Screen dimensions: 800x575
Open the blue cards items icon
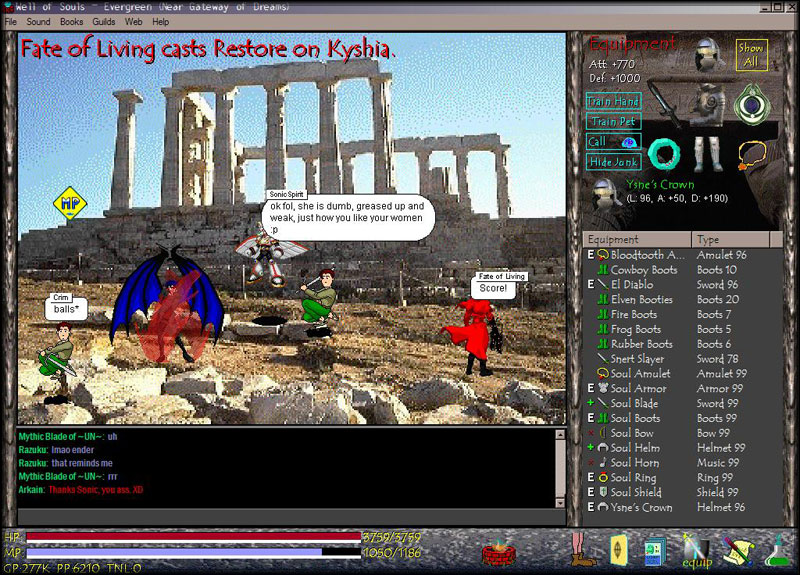click(x=655, y=550)
